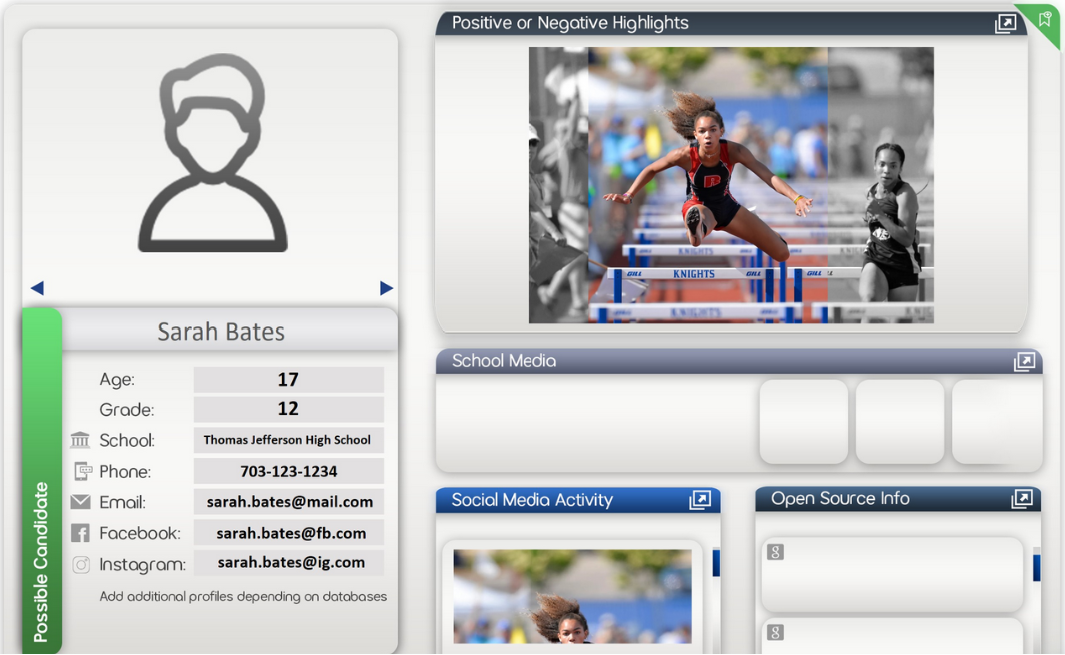Click the envelope icon beside Email
This screenshot has width=1065, height=655.
[80, 502]
